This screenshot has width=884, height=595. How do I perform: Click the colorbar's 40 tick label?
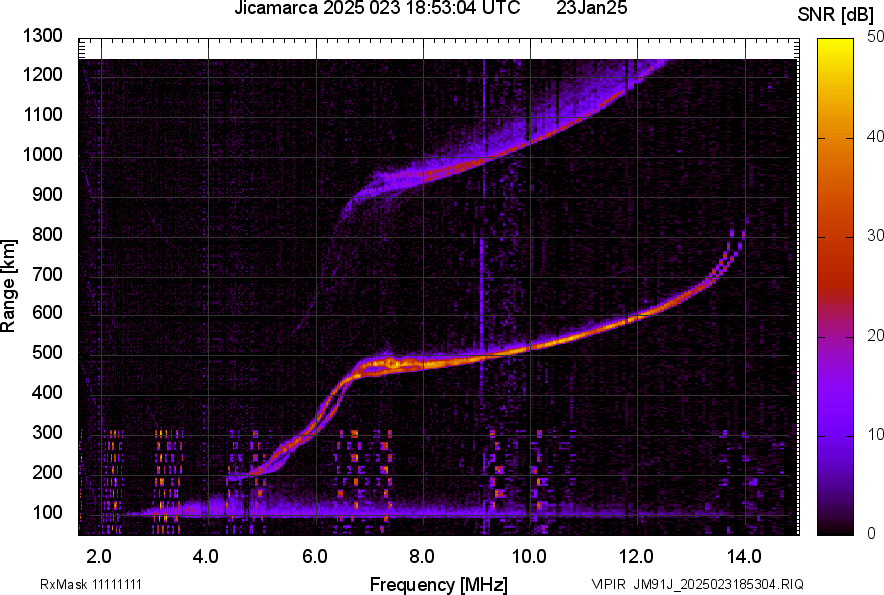pyautogui.click(x=874, y=136)
